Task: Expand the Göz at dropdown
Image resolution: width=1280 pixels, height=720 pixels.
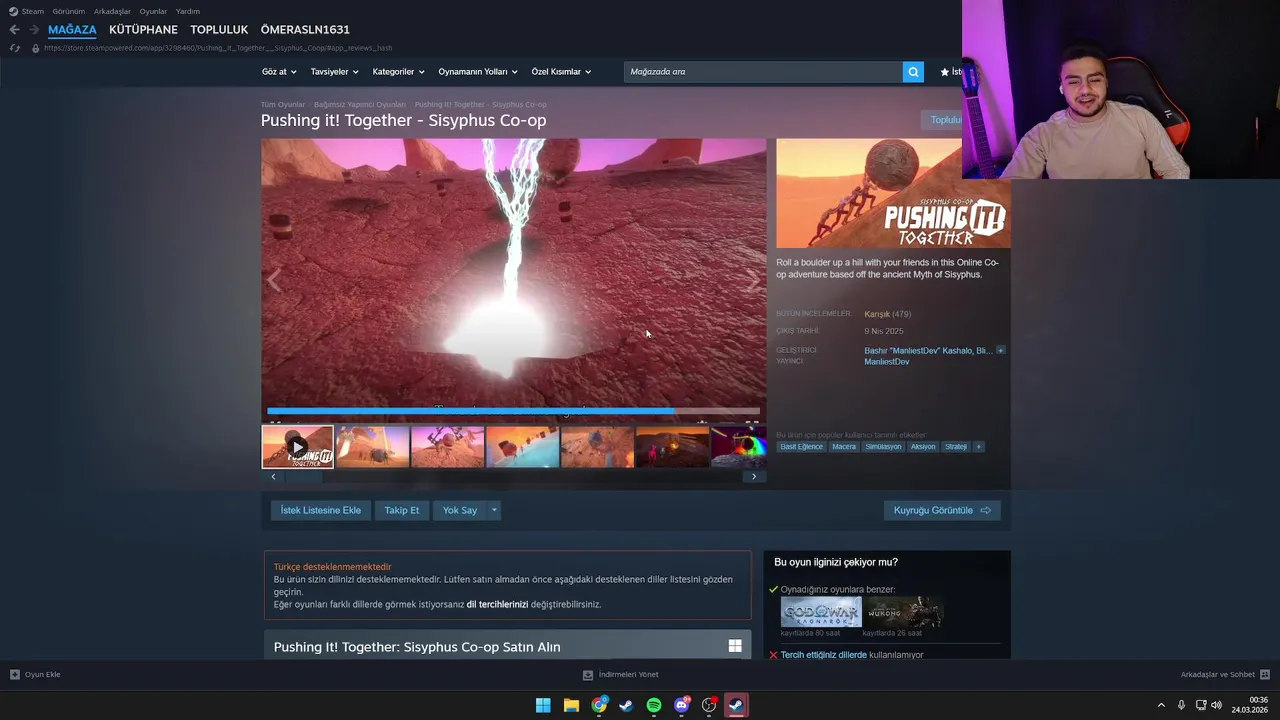Action: (x=279, y=72)
